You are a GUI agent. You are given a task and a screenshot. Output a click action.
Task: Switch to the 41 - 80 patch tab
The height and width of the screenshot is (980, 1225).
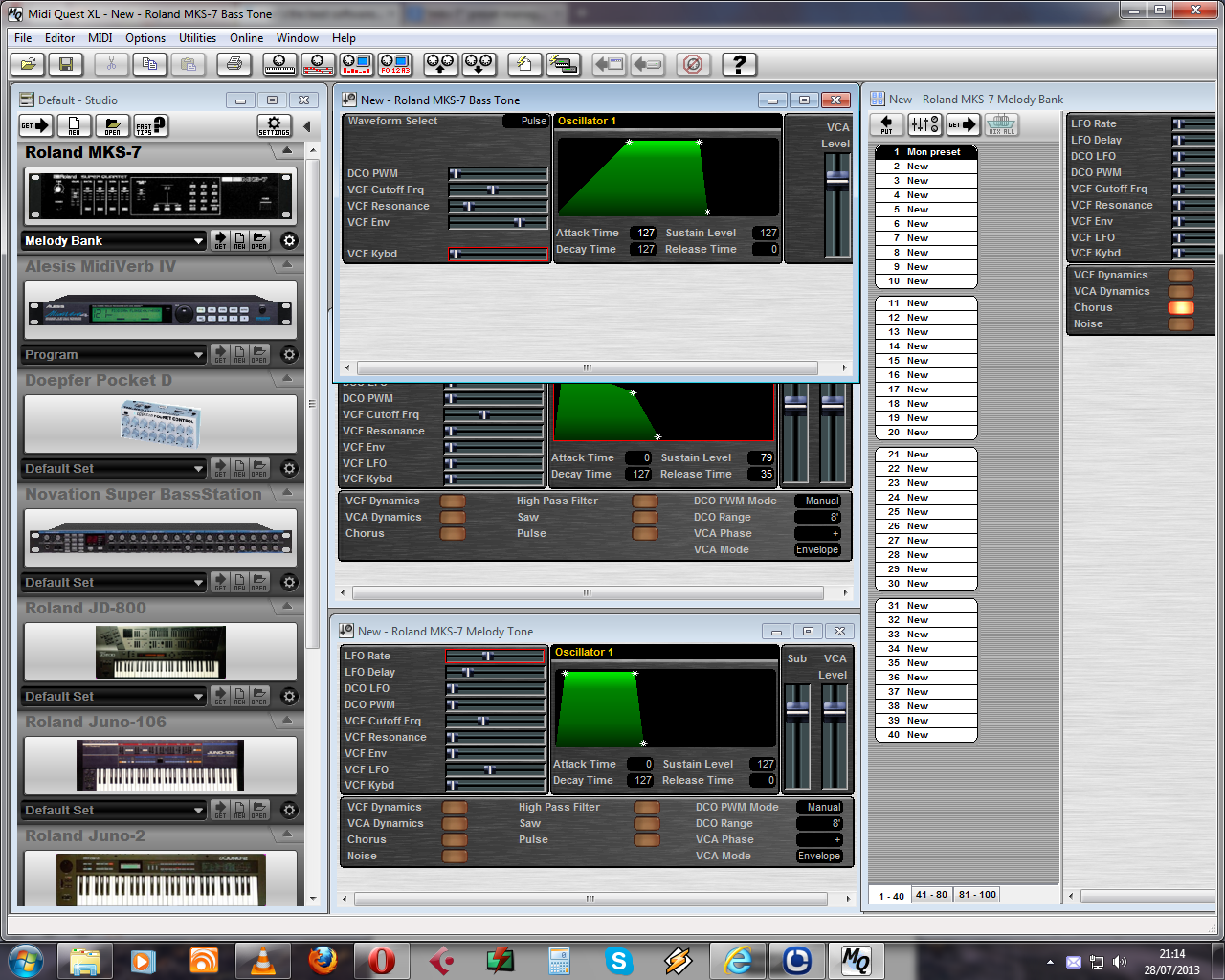click(931, 895)
